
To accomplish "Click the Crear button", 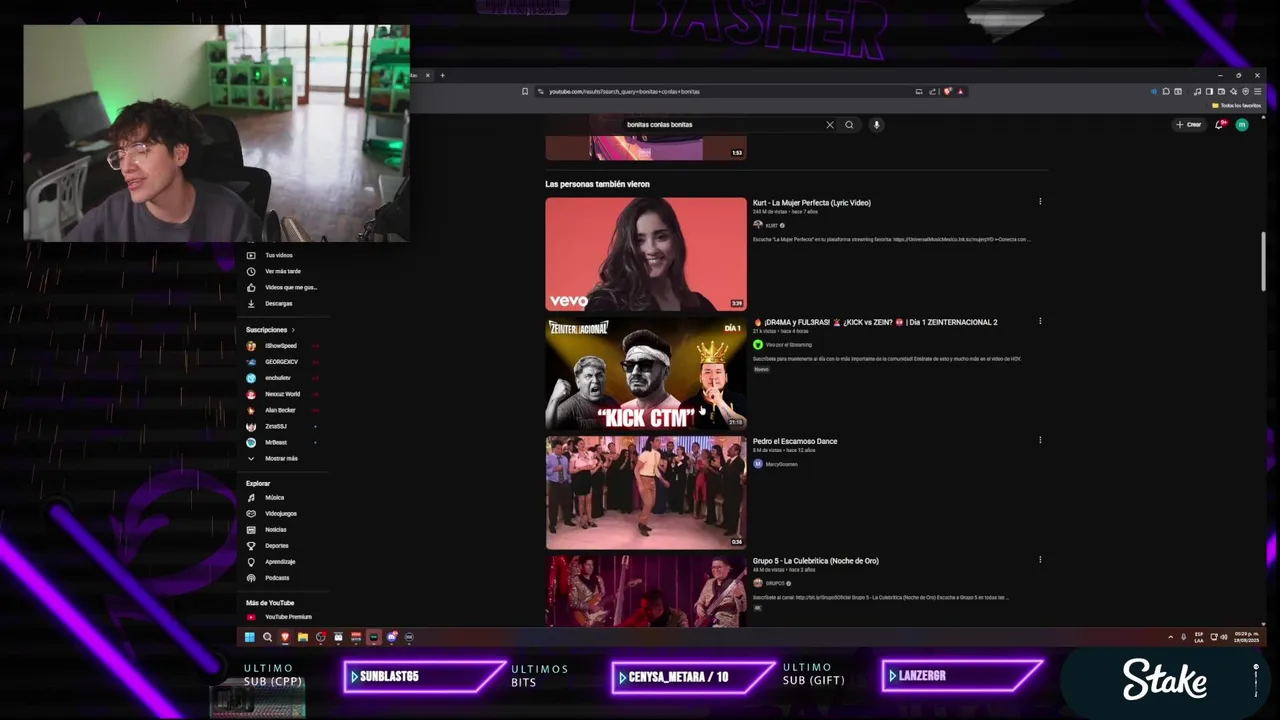I will point(1189,125).
